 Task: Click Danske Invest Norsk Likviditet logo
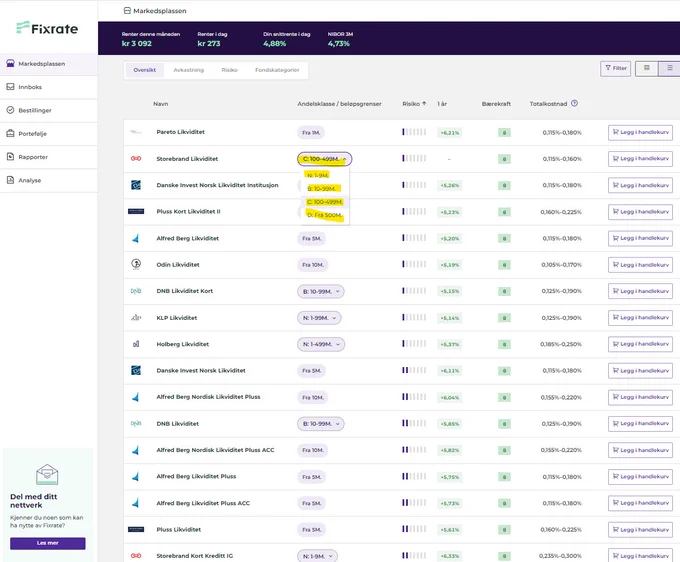click(136, 371)
